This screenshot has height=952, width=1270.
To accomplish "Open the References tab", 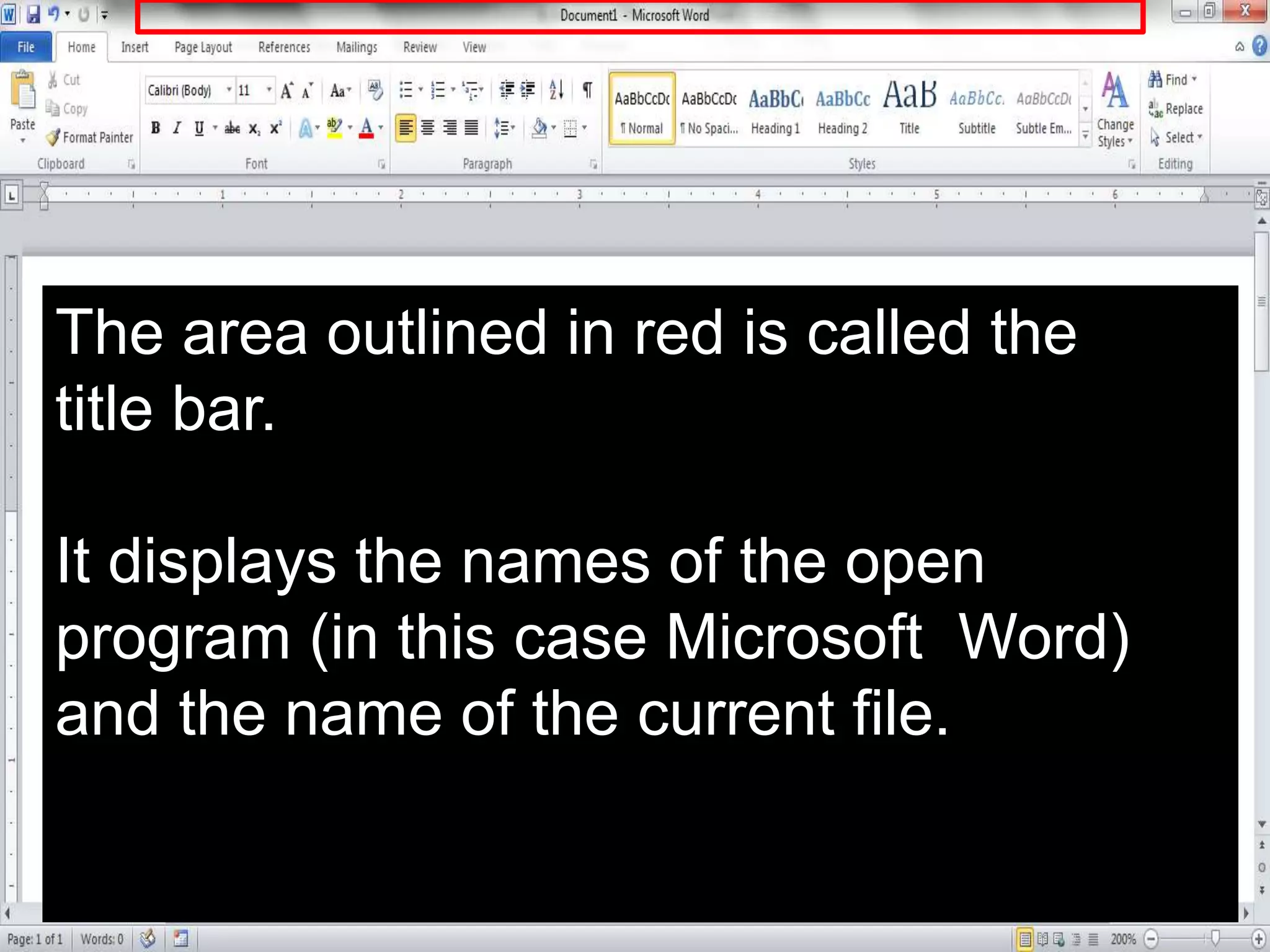I will click(284, 47).
